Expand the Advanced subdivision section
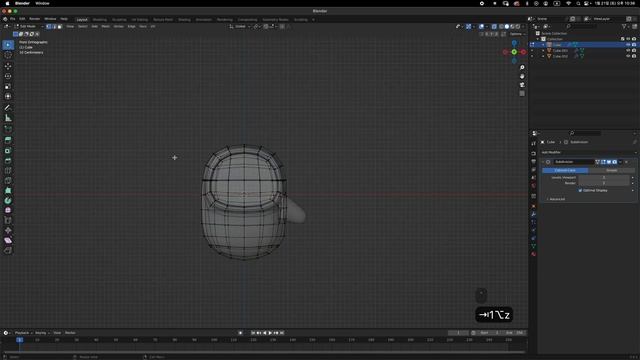Viewport: 640px width, 360px height. pyautogui.click(x=556, y=199)
